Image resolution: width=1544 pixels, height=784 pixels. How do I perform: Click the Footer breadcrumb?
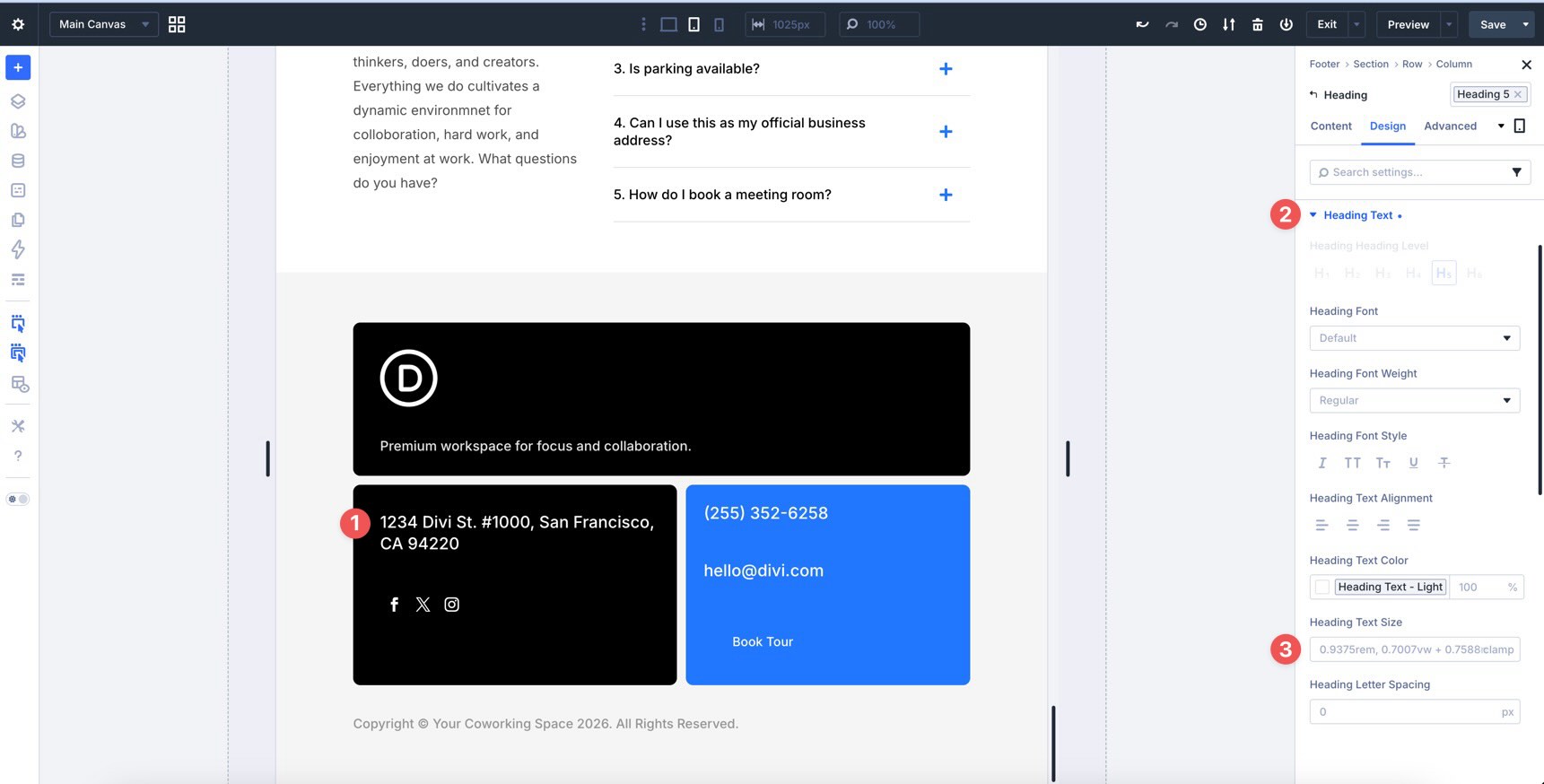coord(1324,65)
